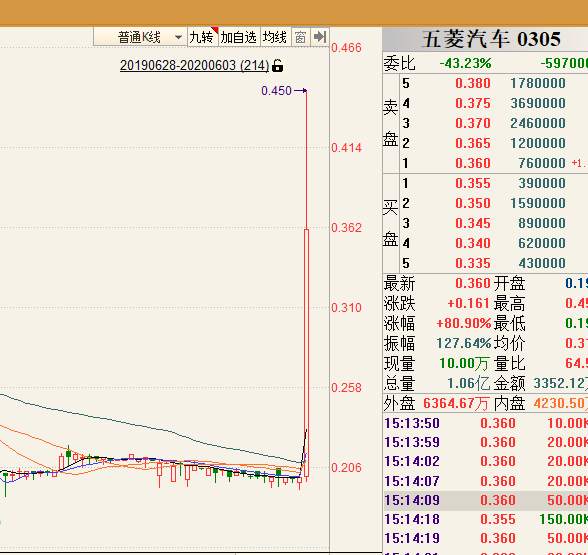This screenshot has height=555, width=588.
Task: Click the 委比 value -43.23%
Action: click(465, 63)
